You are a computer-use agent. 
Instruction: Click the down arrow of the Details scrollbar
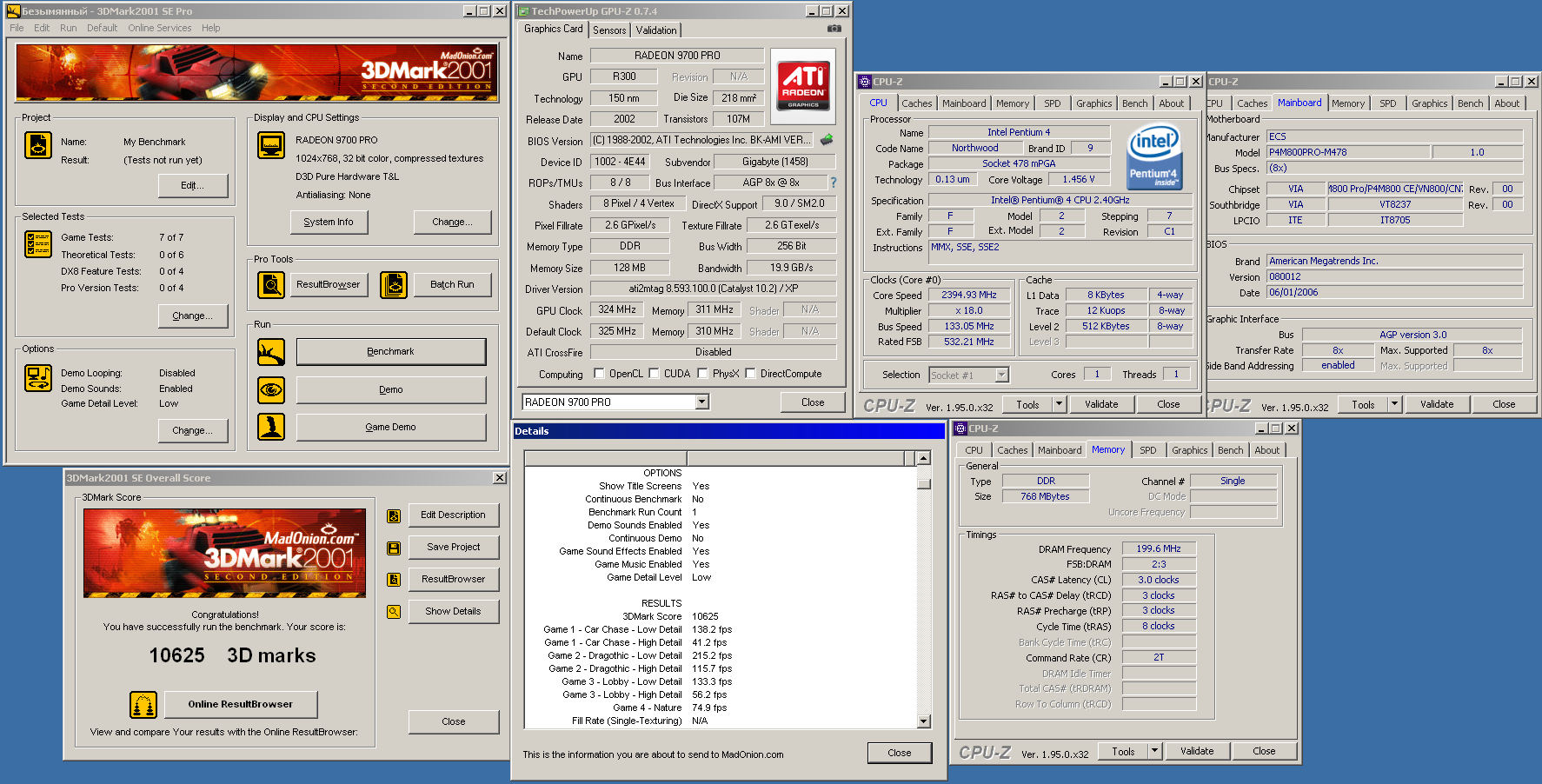(924, 721)
